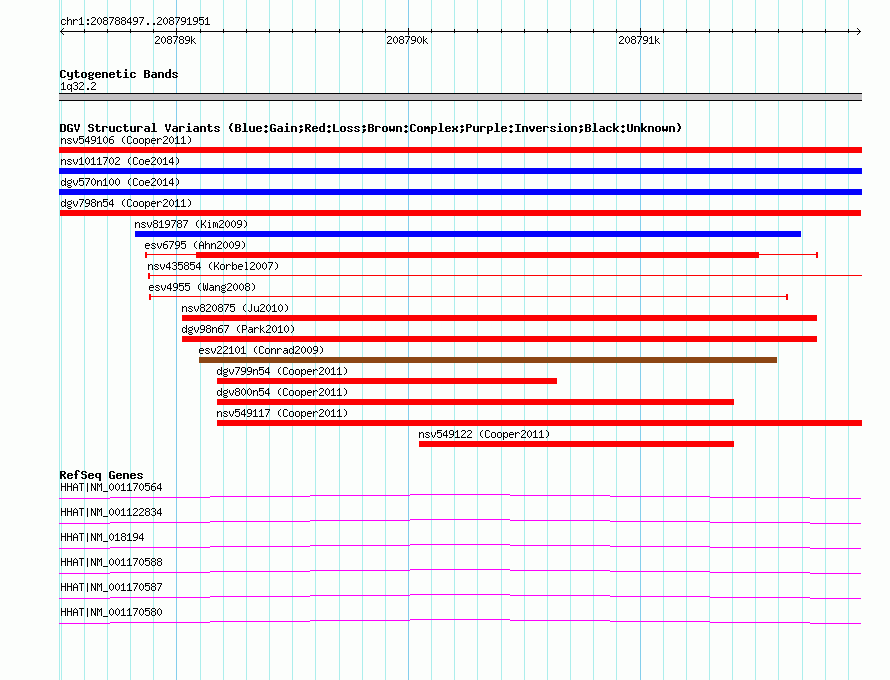Image resolution: width=890 pixels, height=680 pixels.
Task: Open dgv798n54 (Cooper2011) label
Action: click(x=126, y=203)
